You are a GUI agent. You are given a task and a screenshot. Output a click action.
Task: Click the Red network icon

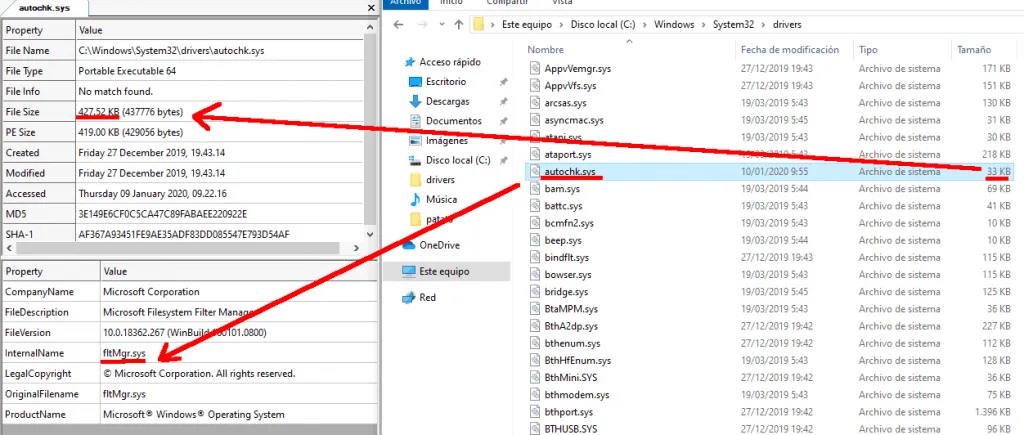point(409,298)
